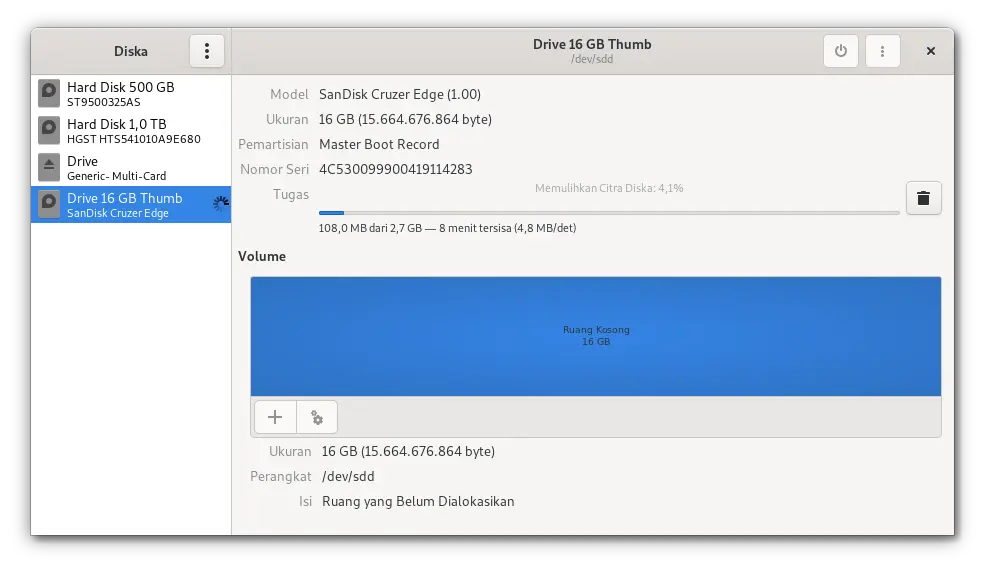Select the Drive 16 GB Thumb entry
This screenshot has width=989, height=573.
[x=131, y=204]
